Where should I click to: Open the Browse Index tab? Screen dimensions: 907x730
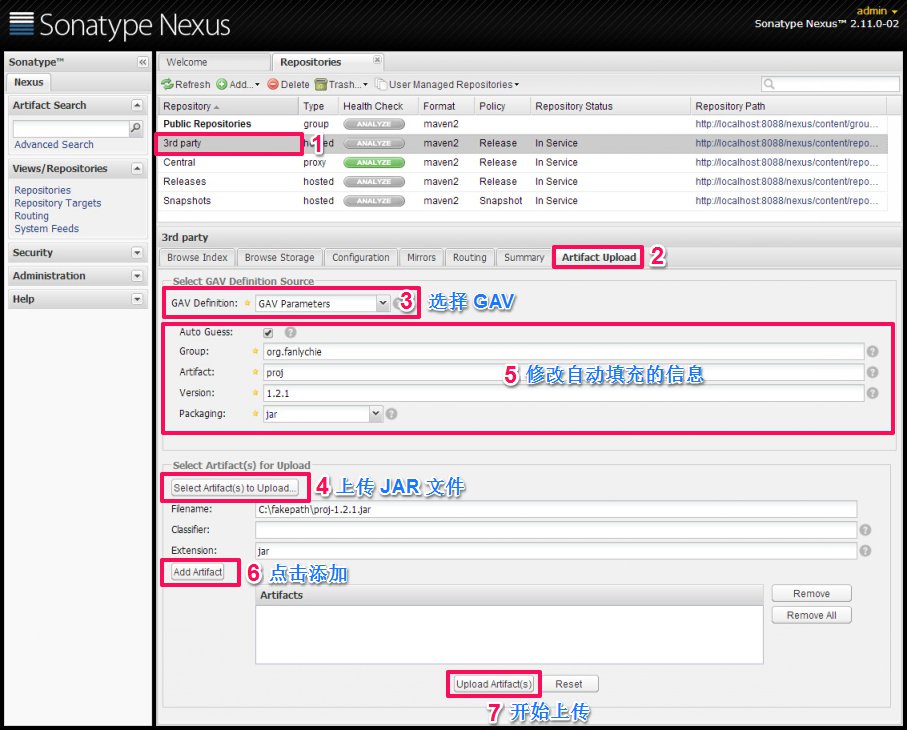click(x=197, y=257)
